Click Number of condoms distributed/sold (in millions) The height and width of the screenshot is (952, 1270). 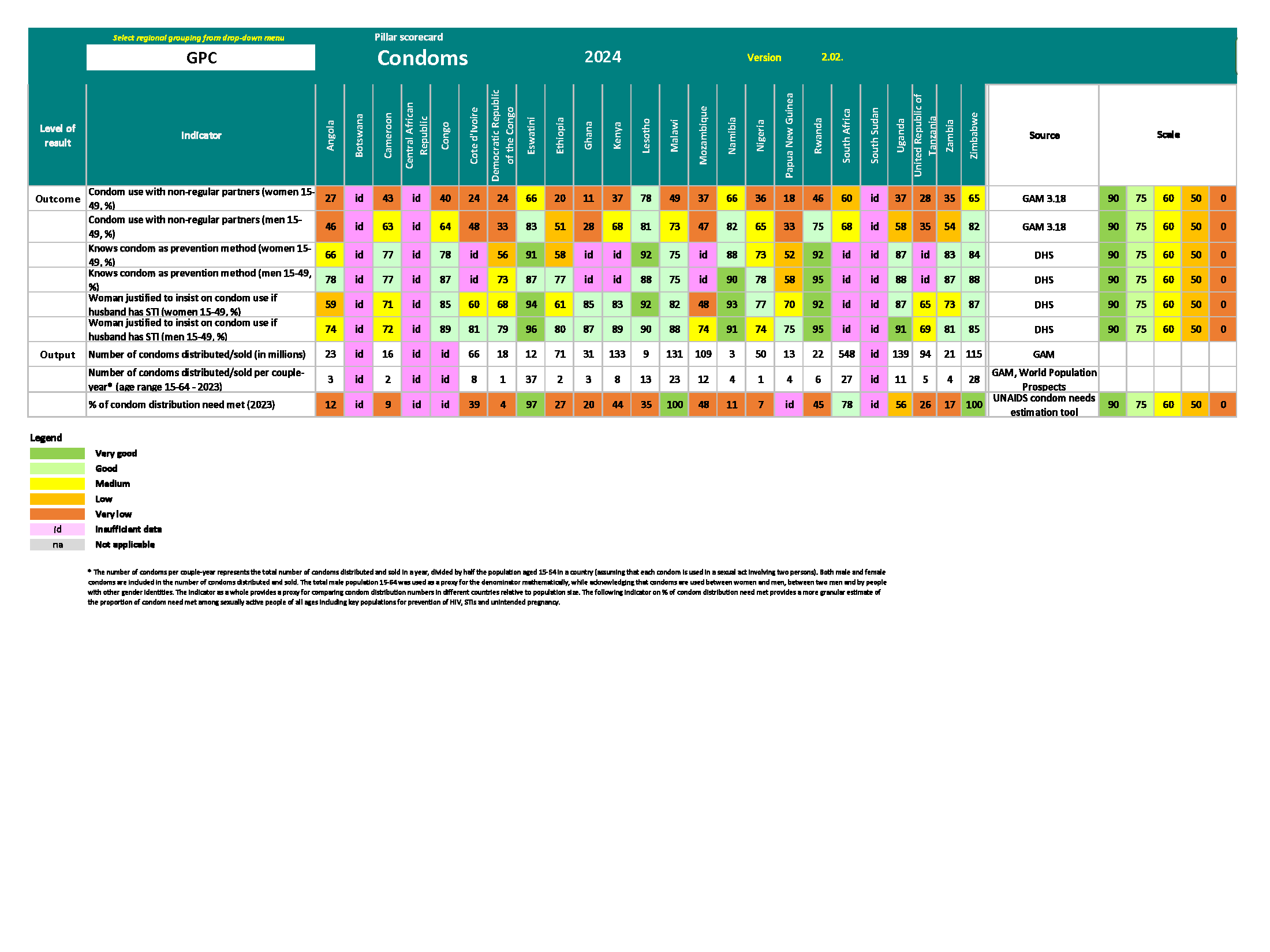[201, 354]
